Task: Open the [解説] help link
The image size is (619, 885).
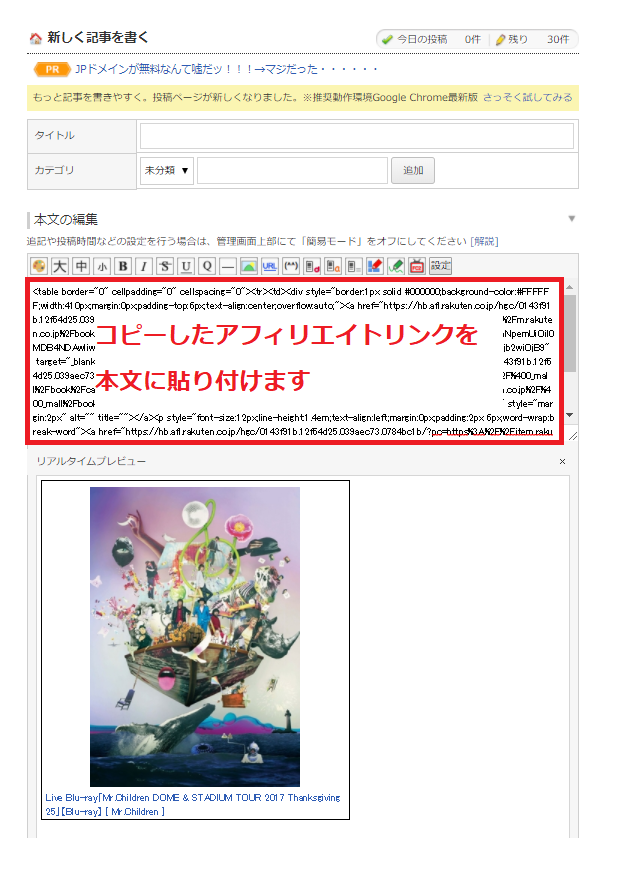Action: (485, 242)
